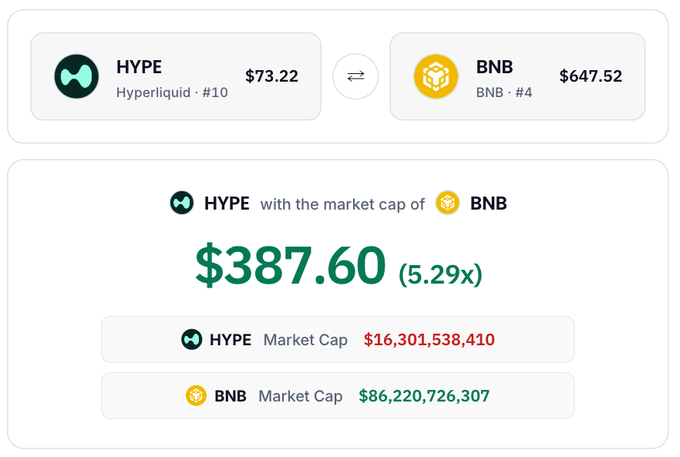This screenshot has height=457, width=680.
Task: Click the 'Hyperliquid · #10' rank label
Action: [x=172, y=92]
